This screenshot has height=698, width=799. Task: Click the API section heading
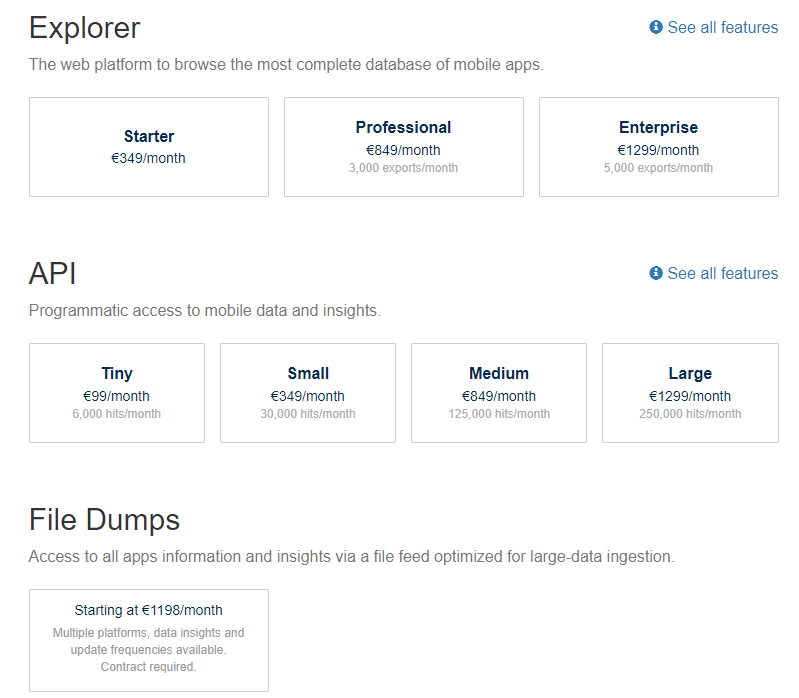53,274
